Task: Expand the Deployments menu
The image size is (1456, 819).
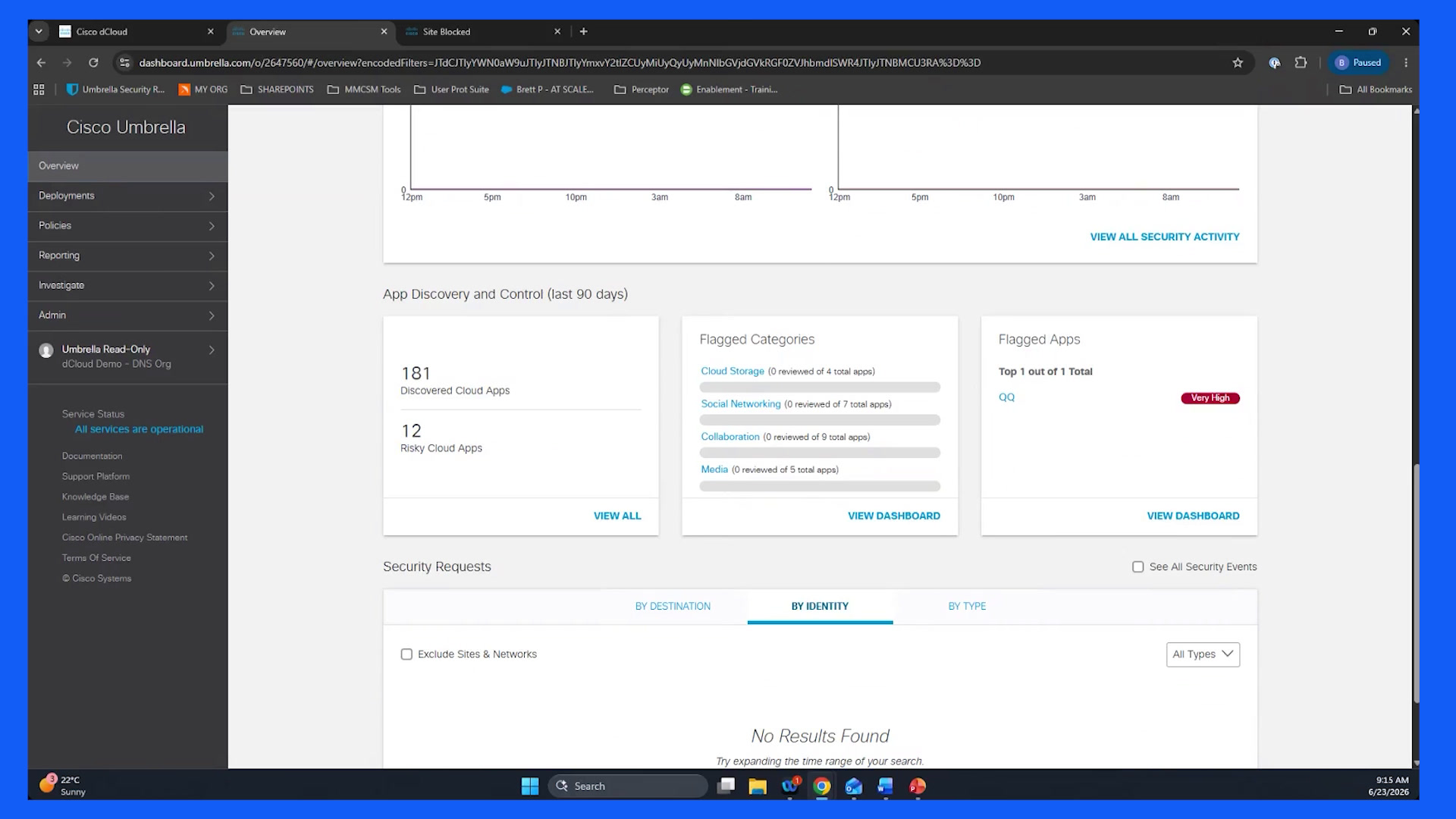Action: tap(127, 196)
